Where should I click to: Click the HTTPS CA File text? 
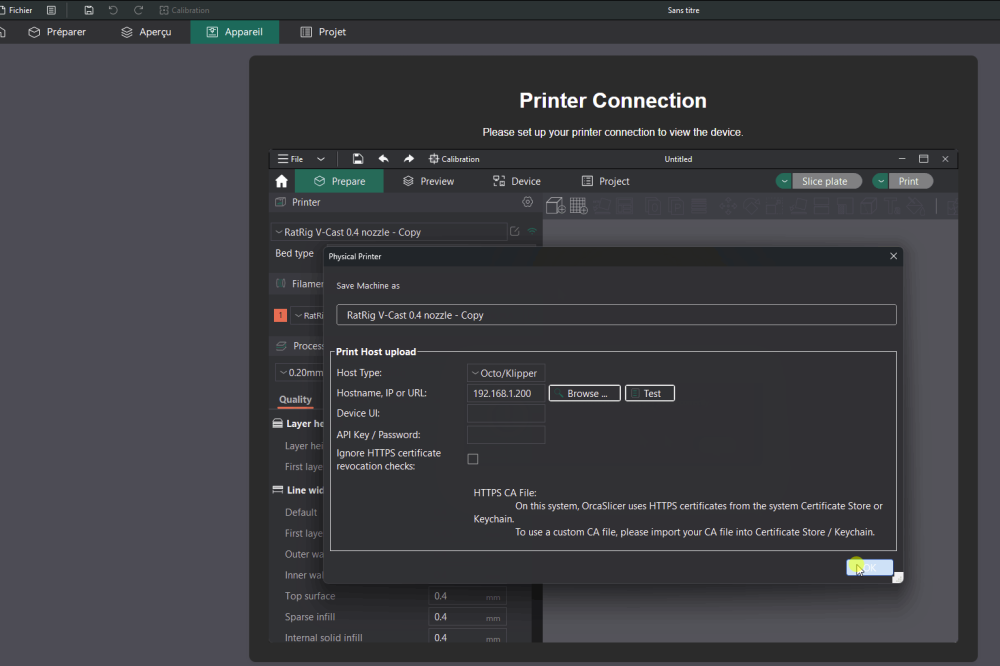point(504,492)
